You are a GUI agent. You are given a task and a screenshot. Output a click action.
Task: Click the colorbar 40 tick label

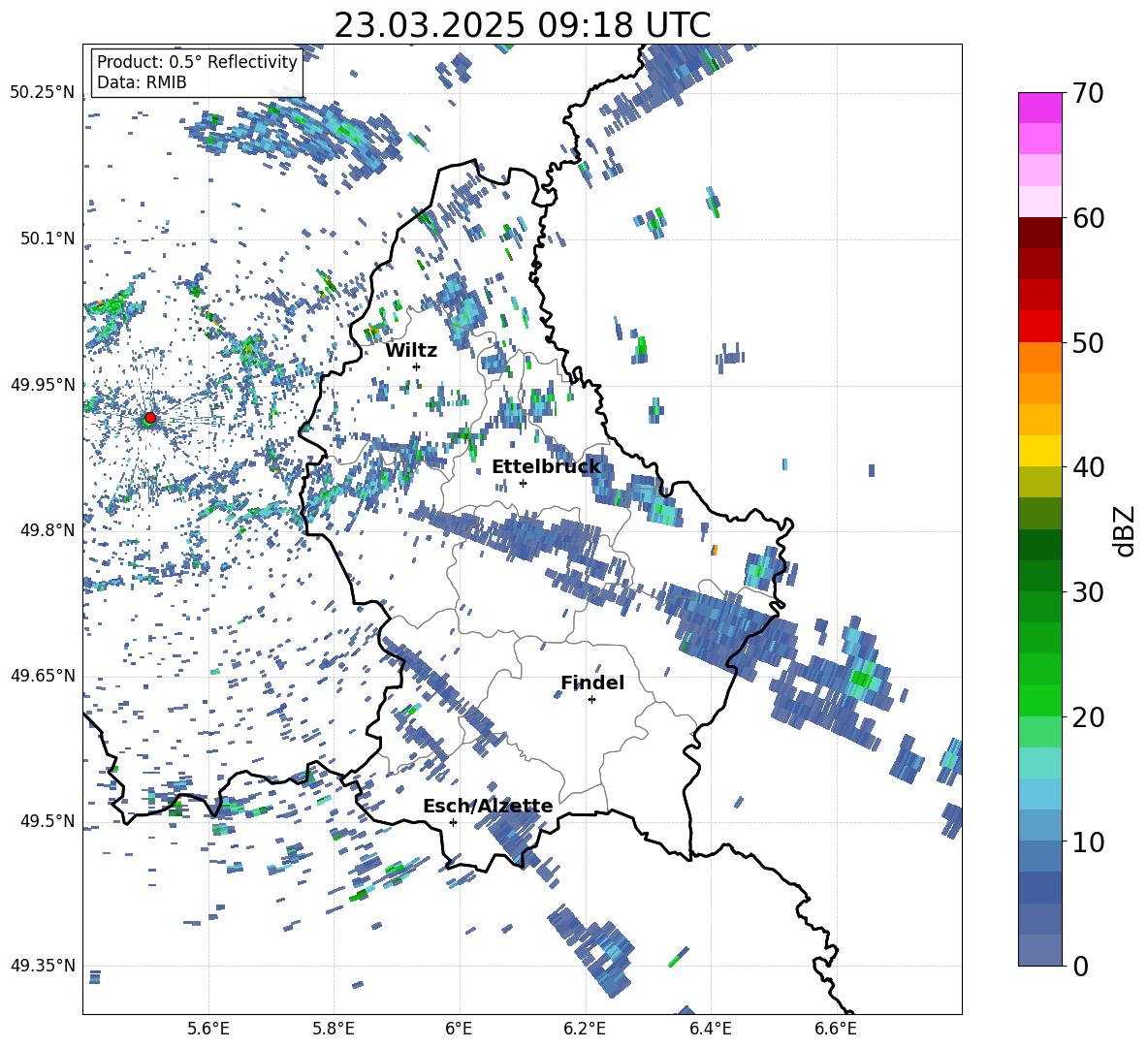[1088, 467]
